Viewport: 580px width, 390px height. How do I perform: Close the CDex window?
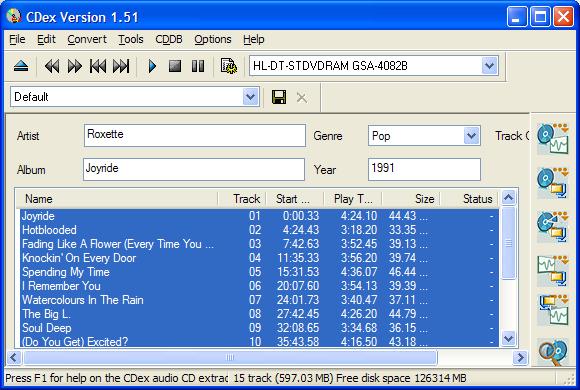pyautogui.click(x=563, y=17)
